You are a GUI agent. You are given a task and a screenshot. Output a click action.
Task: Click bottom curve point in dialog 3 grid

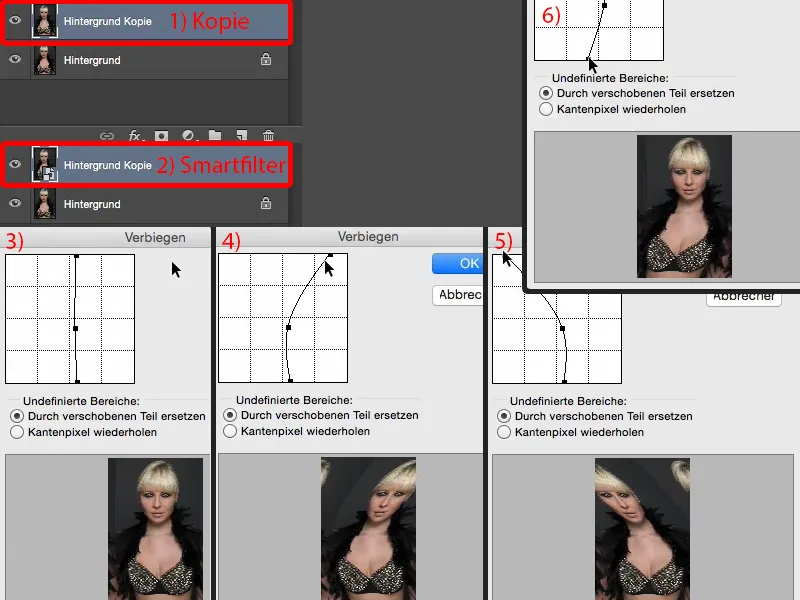(x=78, y=381)
